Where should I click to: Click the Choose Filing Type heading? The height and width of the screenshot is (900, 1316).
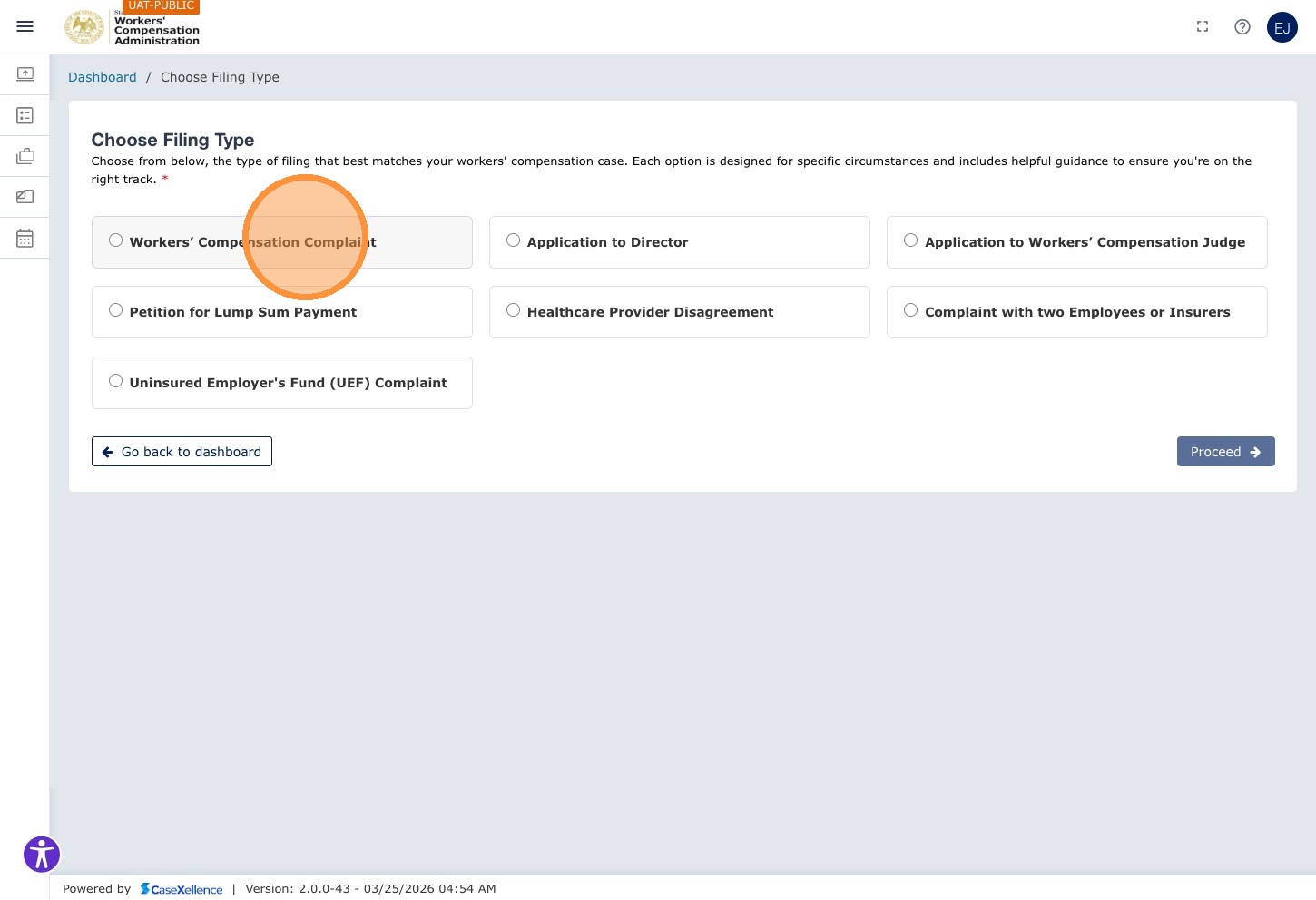point(172,140)
